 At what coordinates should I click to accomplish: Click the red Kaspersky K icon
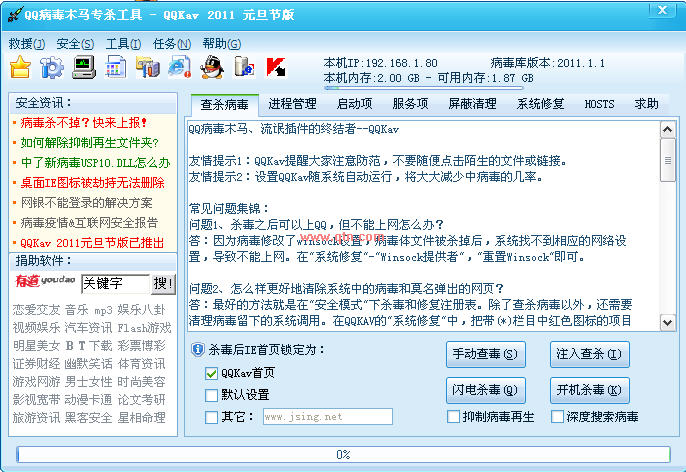pyautogui.click(x=276, y=68)
